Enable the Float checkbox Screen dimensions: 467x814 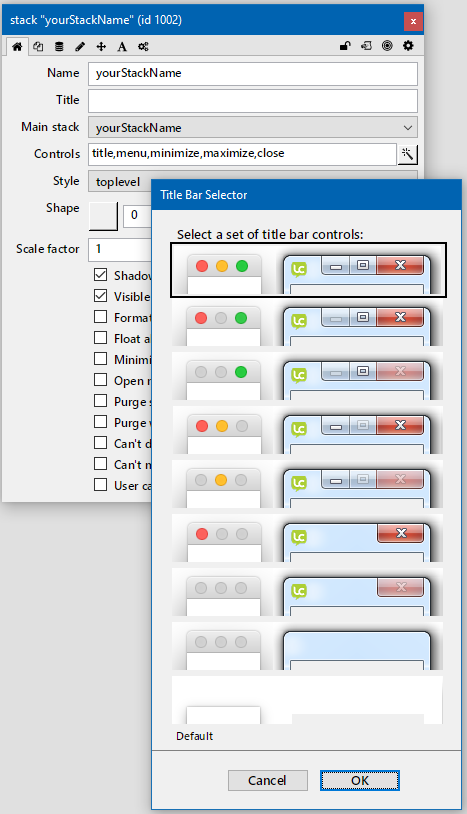[101, 338]
